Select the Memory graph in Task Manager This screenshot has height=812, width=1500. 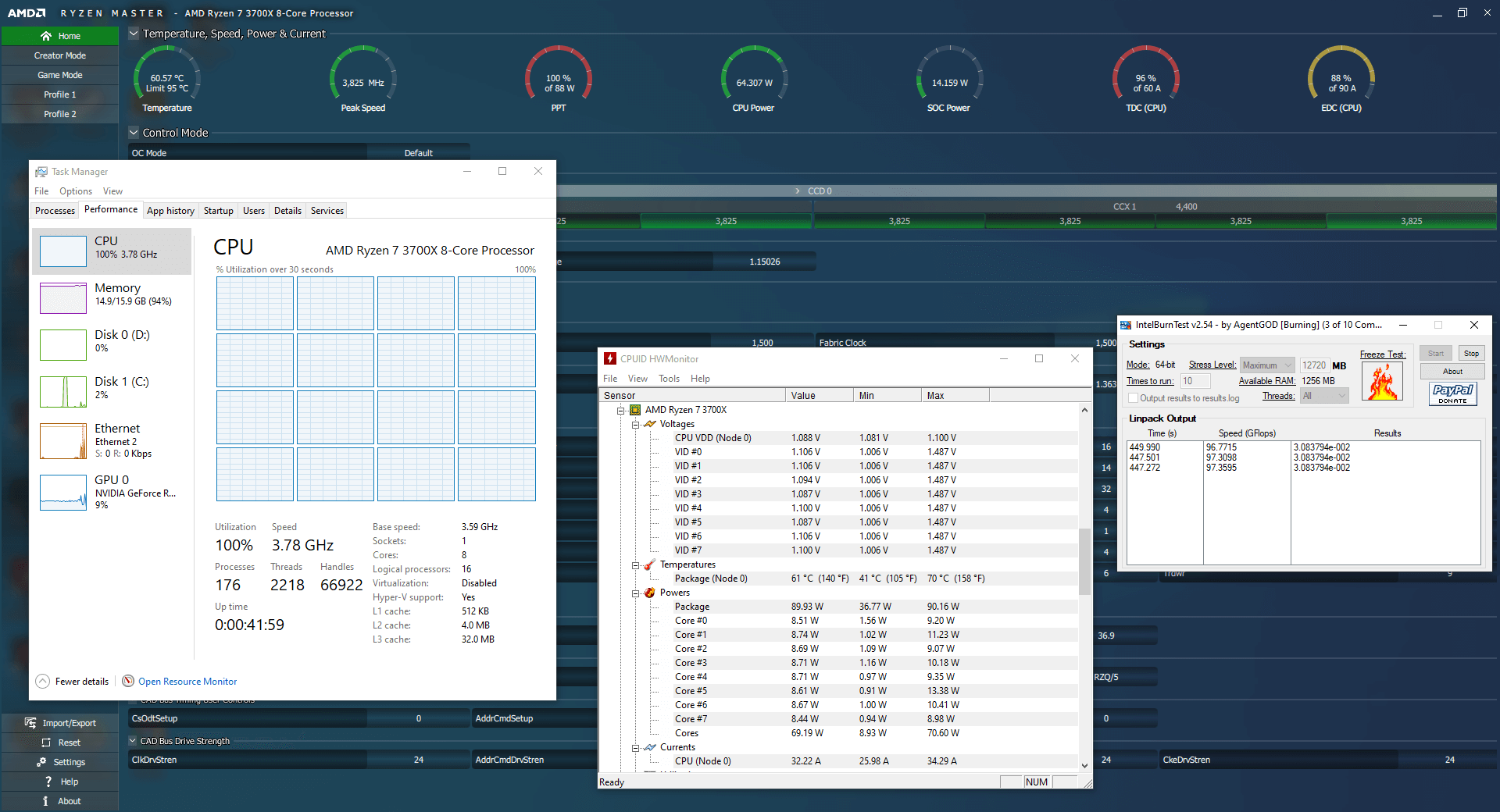[x=64, y=297]
